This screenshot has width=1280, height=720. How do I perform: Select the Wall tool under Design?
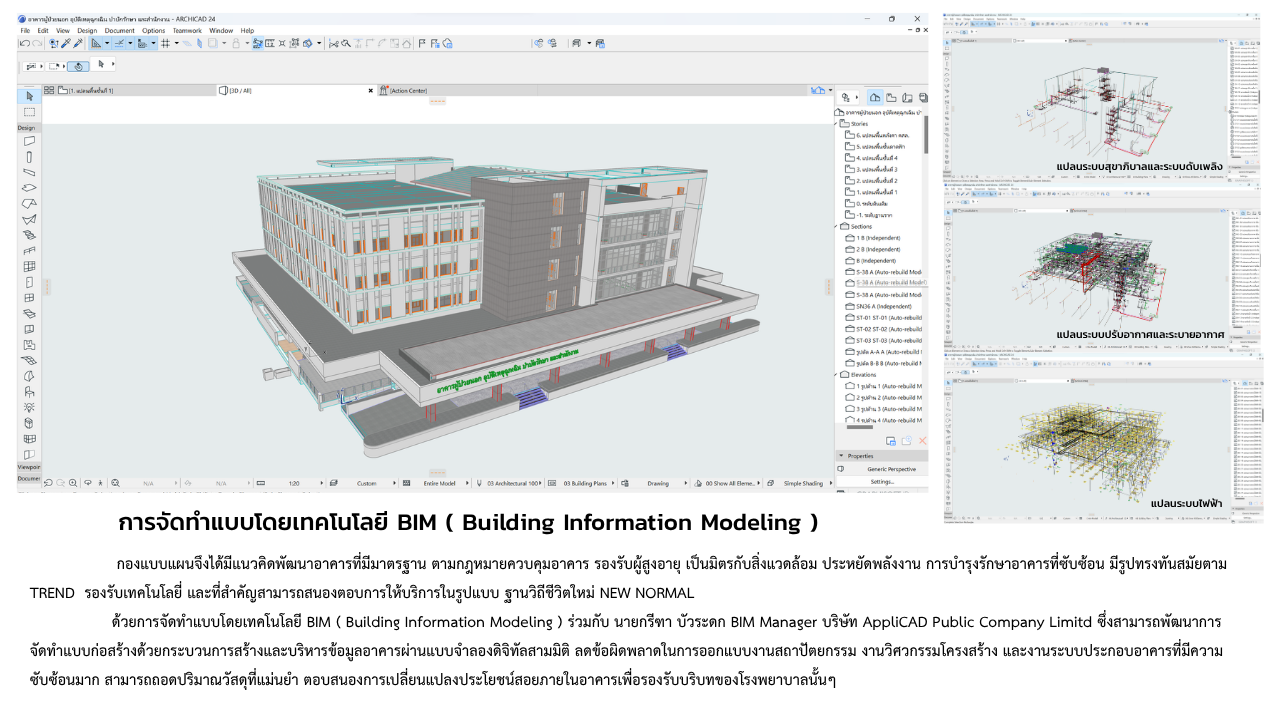pyautogui.click(x=29, y=141)
